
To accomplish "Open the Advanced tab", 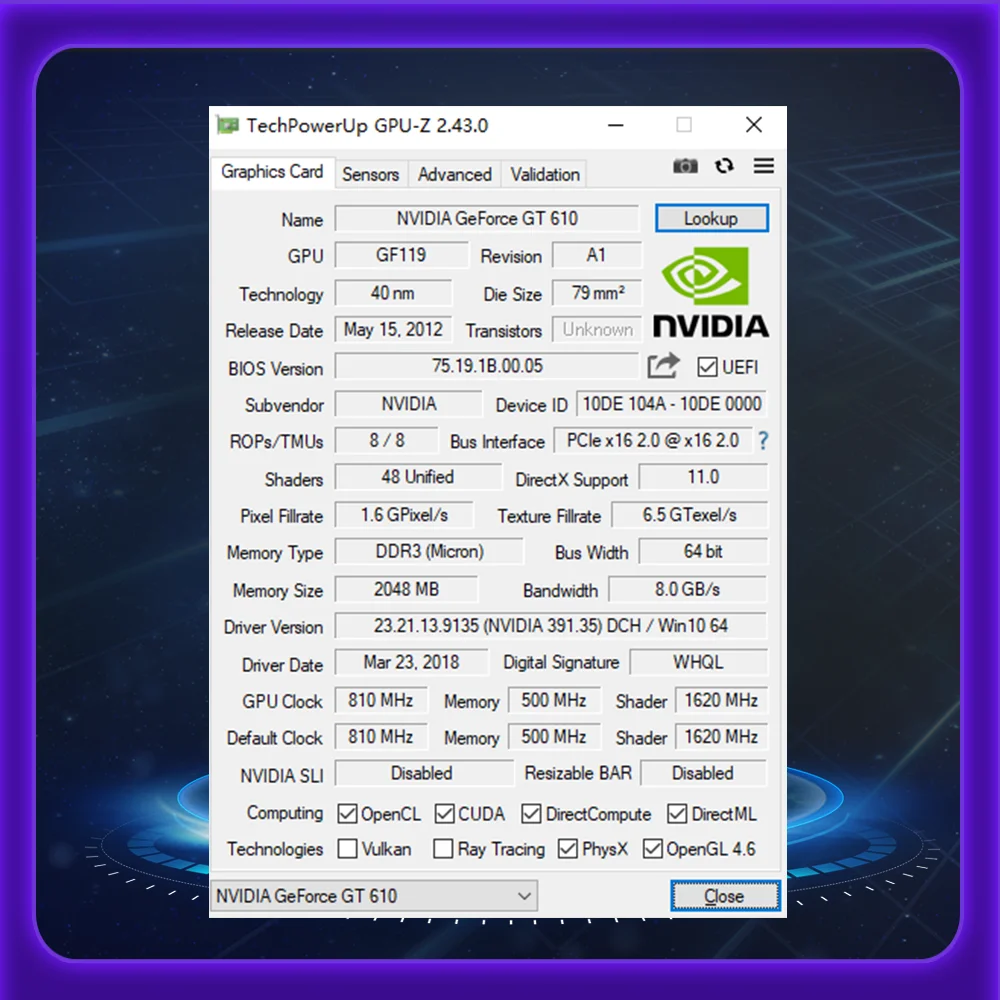I will click(x=454, y=174).
